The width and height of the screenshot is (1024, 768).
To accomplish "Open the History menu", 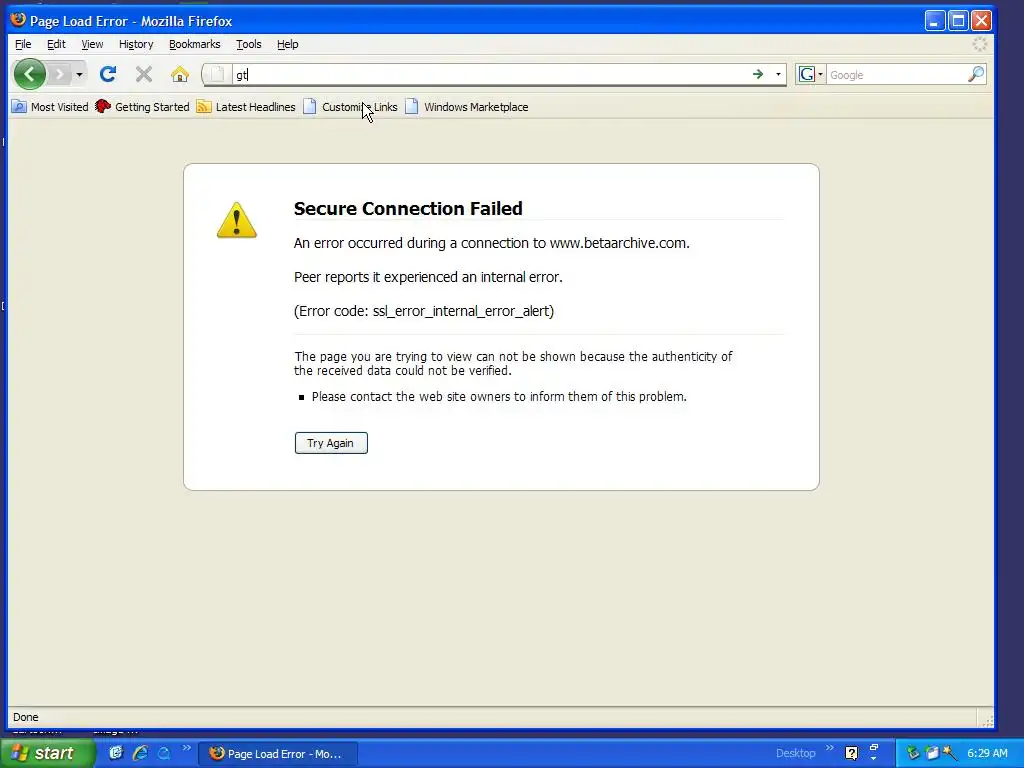I will click(x=136, y=44).
